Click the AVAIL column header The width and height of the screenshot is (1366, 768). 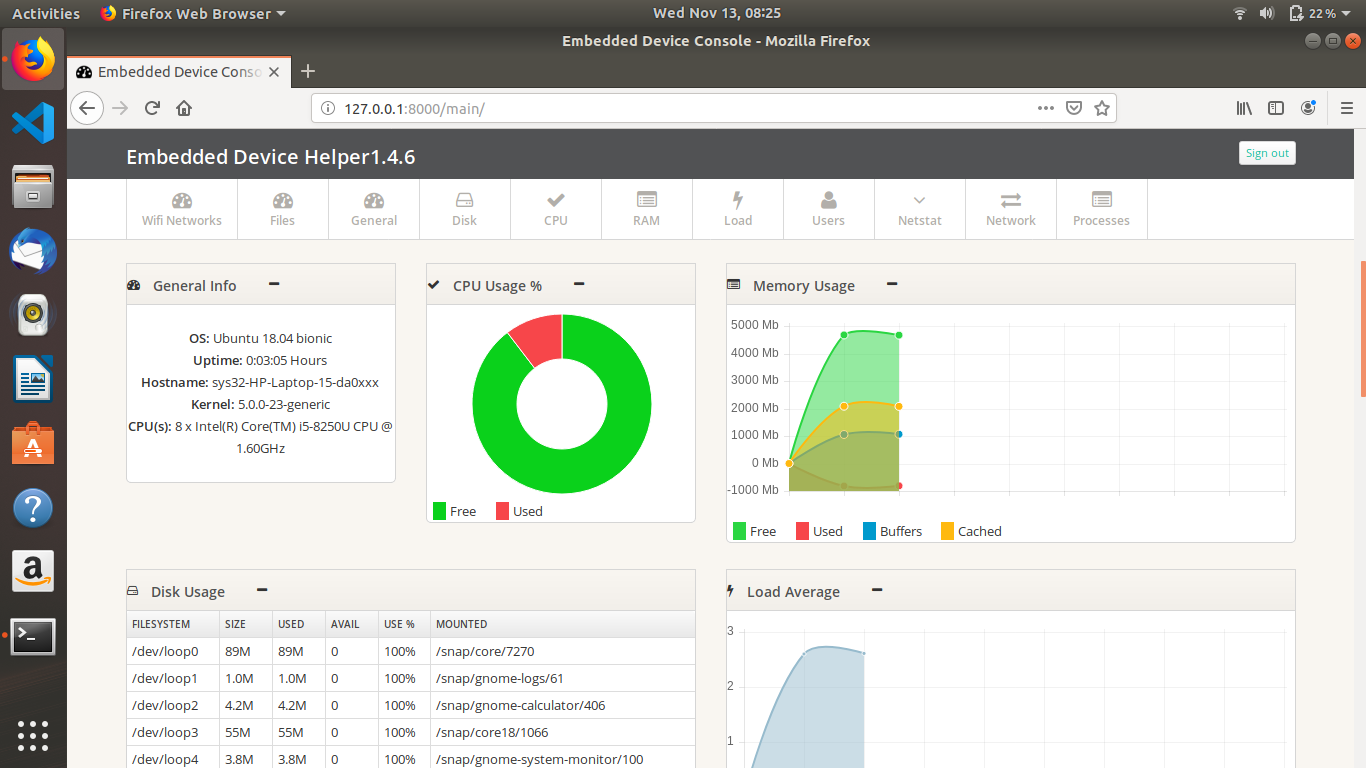(352, 624)
